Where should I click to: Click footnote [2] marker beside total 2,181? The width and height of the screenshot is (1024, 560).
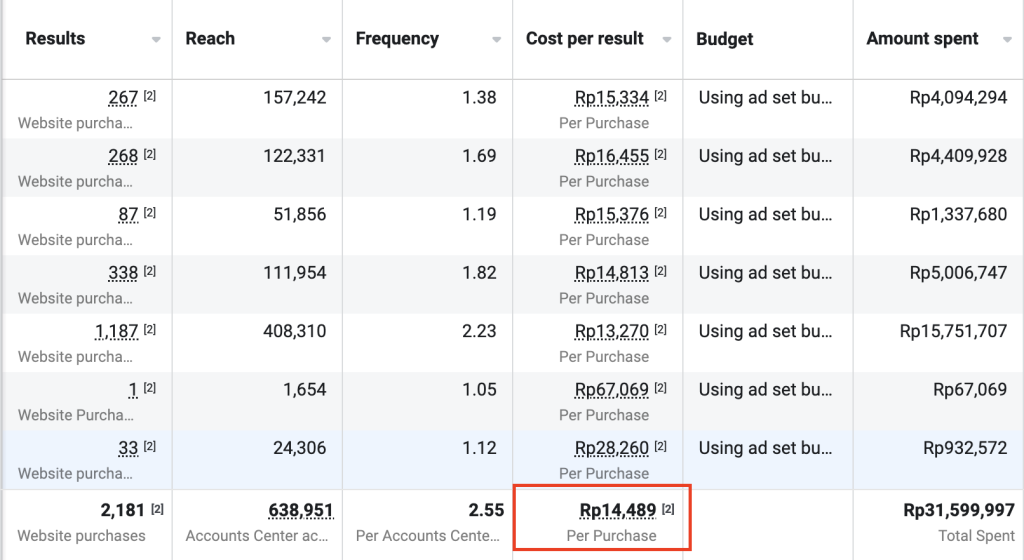(157, 510)
